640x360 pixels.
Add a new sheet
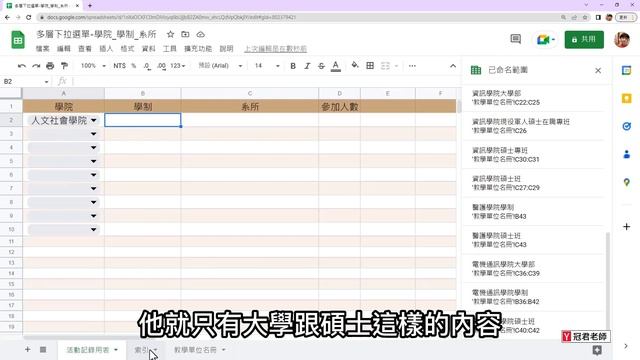(27, 349)
